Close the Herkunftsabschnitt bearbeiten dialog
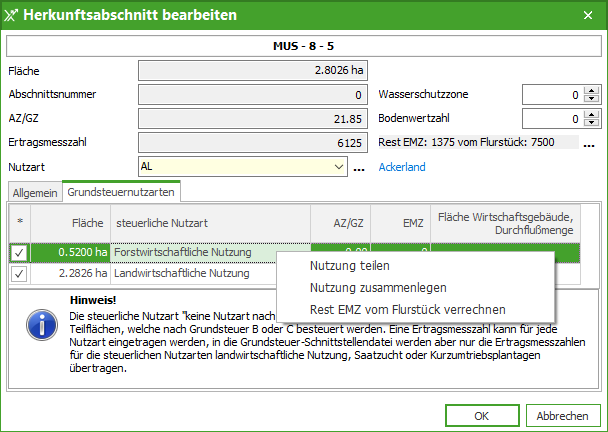 coord(588,15)
